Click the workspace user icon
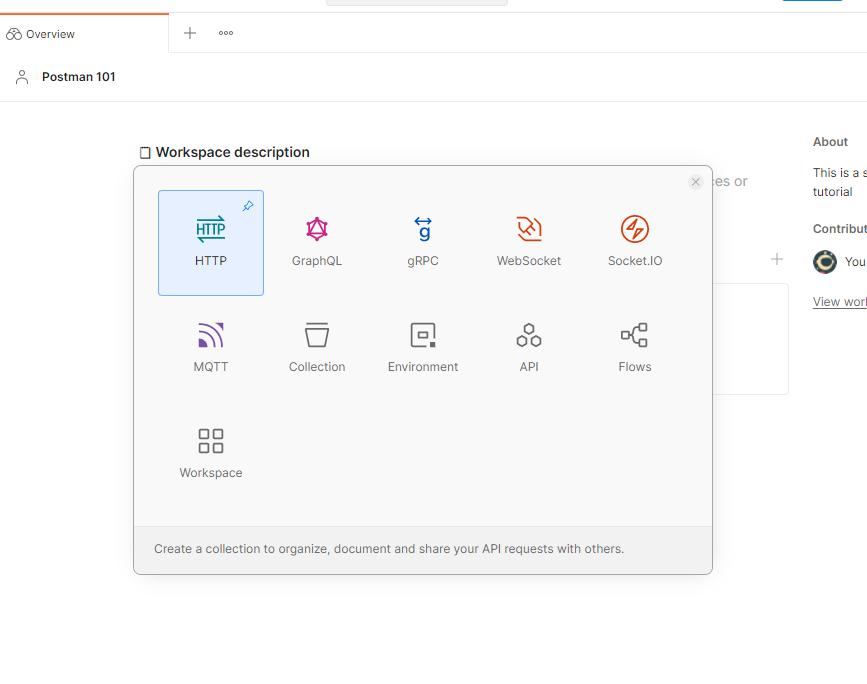867x684 pixels. [22, 77]
